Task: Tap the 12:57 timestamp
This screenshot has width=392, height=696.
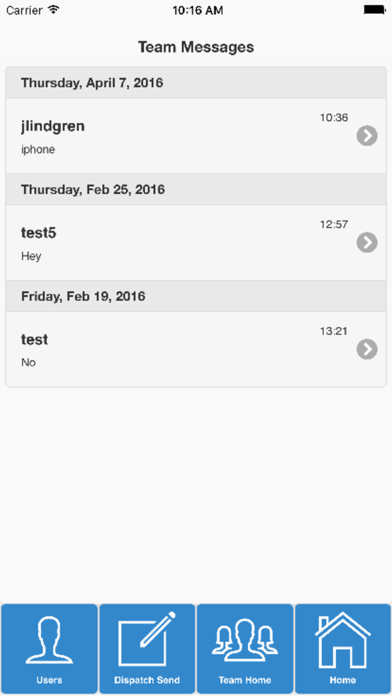Action: coord(334,224)
